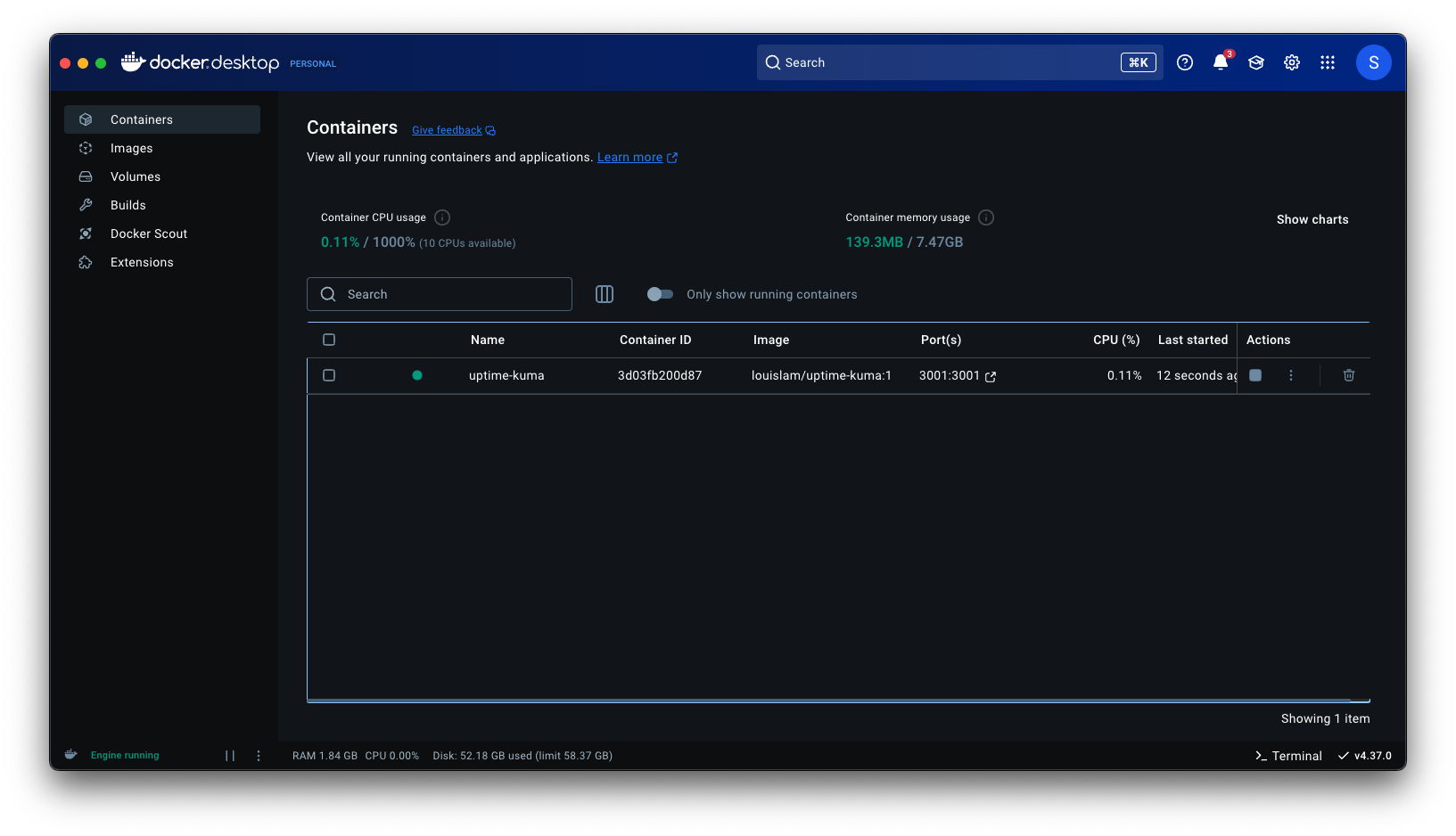Click the 12 seconds ago cell
Screen dimensions: 1456x836
coord(1197,375)
